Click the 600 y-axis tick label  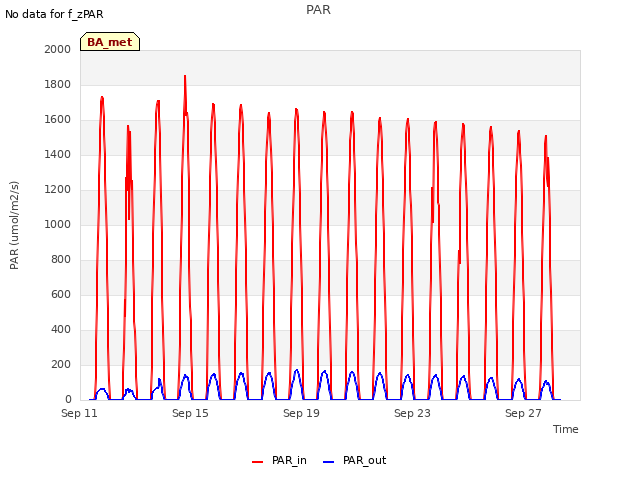[61, 294]
